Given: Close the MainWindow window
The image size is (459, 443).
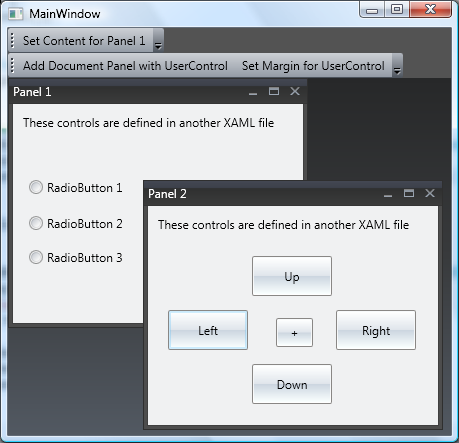Looking at the screenshot, I should (430, 10).
